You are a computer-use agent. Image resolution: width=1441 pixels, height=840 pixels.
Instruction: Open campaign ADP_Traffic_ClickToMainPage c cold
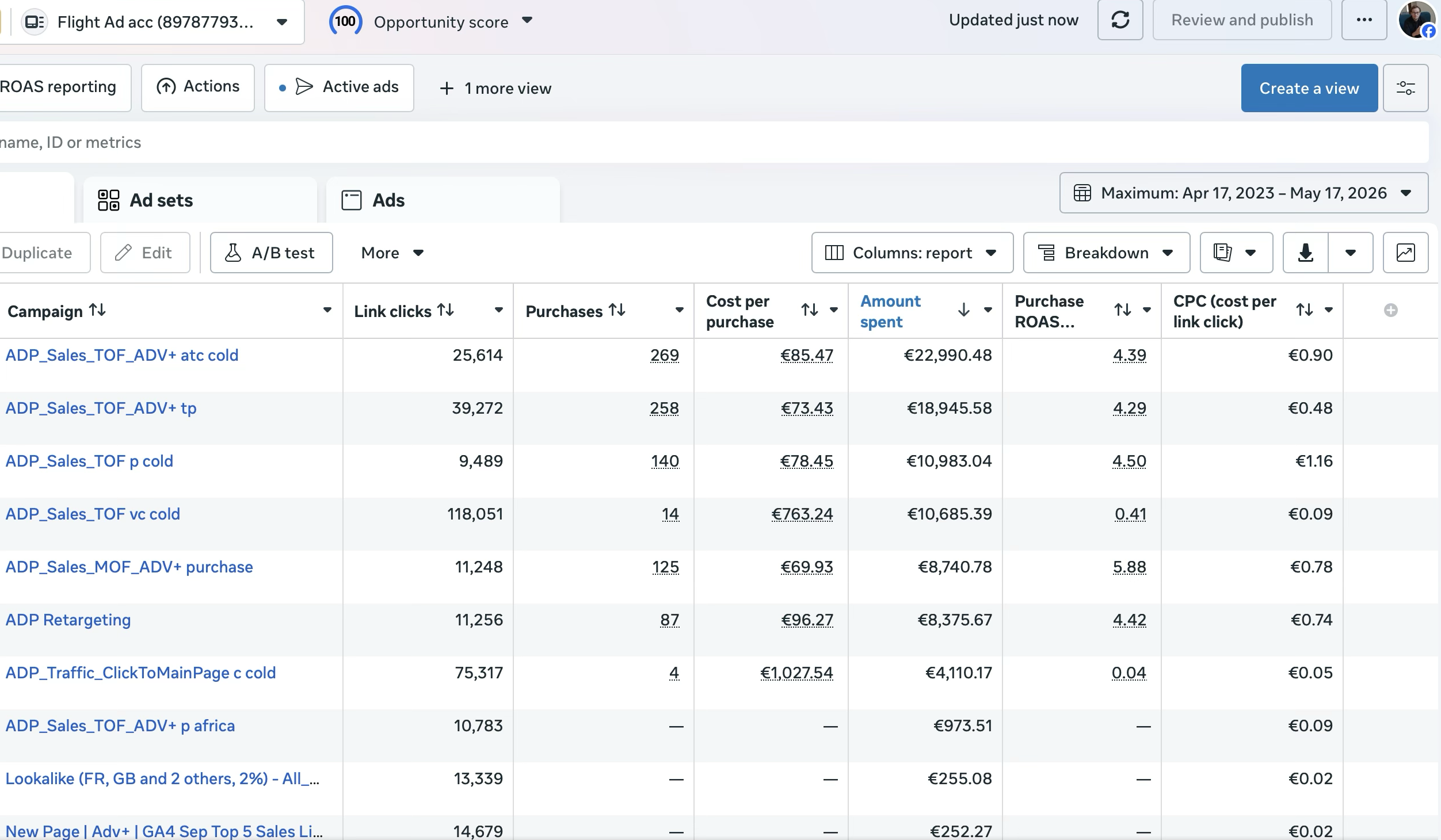point(140,673)
